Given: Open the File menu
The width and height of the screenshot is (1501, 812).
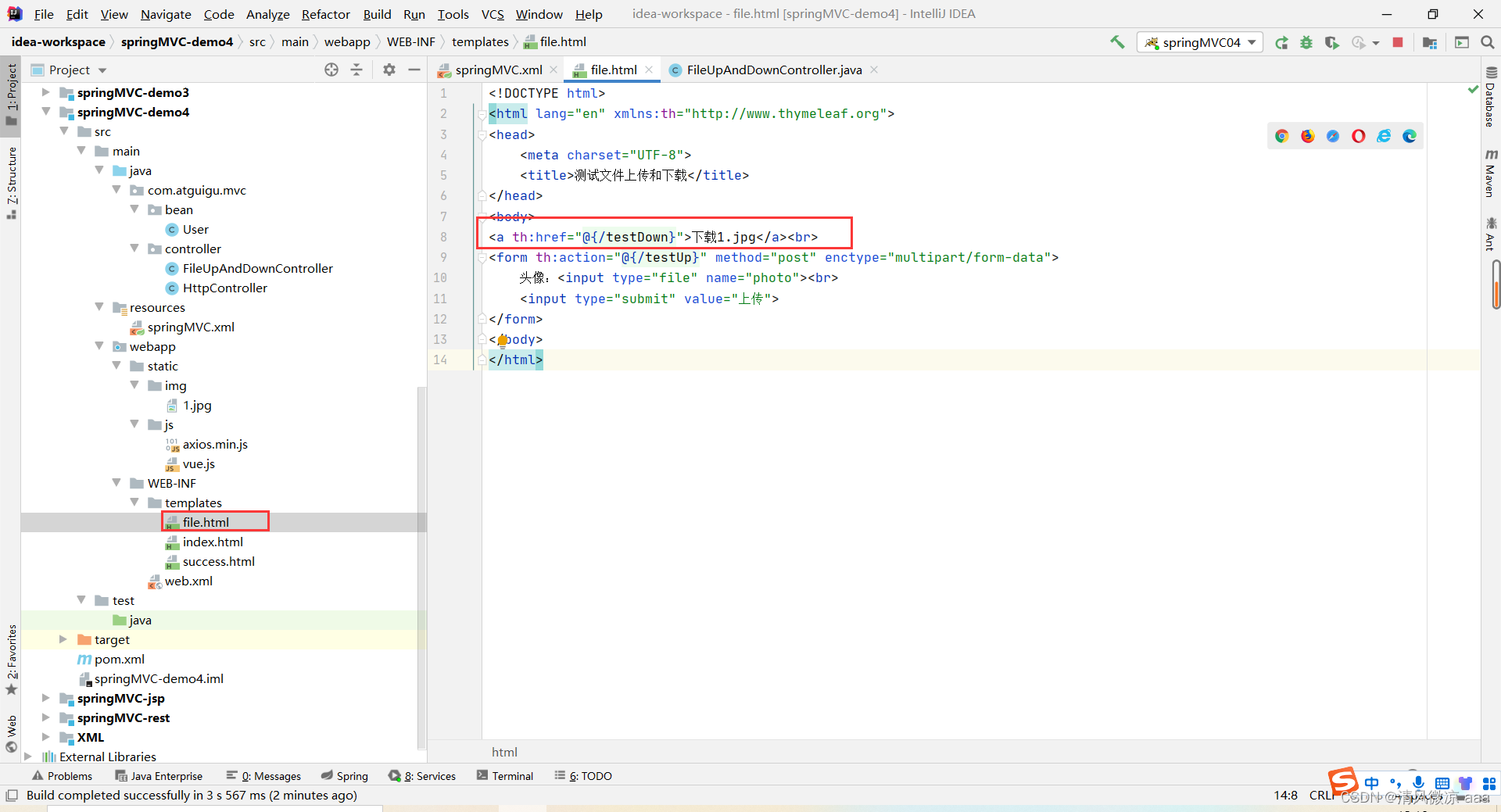Looking at the screenshot, I should pyautogui.click(x=44, y=14).
